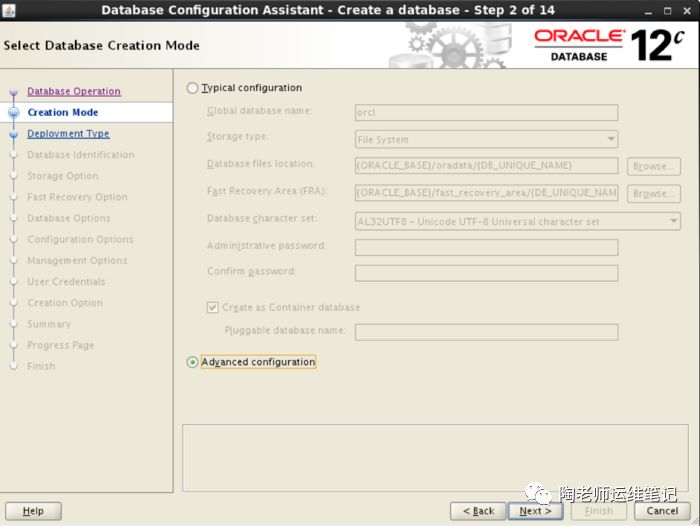Click the Database Operation step bullet icon

(14, 92)
